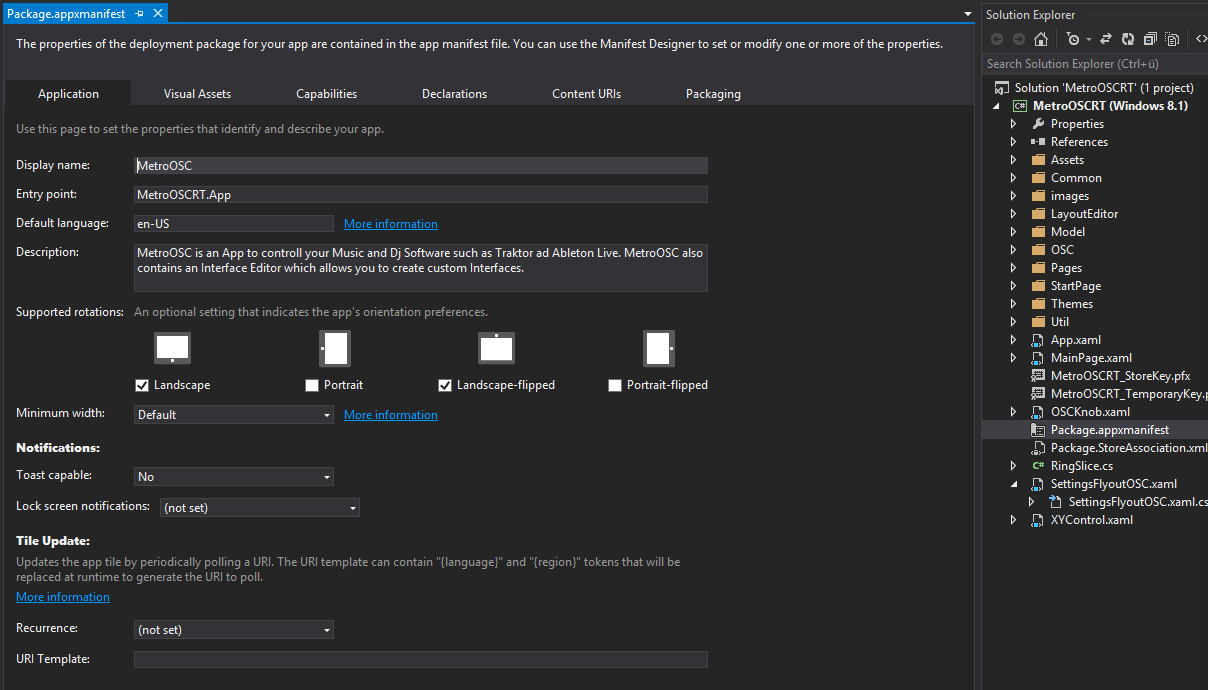Image resolution: width=1208 pixels, height=690 pixels.
Task: Expand the XYControl.xaml node
Action: (1013, 520)
